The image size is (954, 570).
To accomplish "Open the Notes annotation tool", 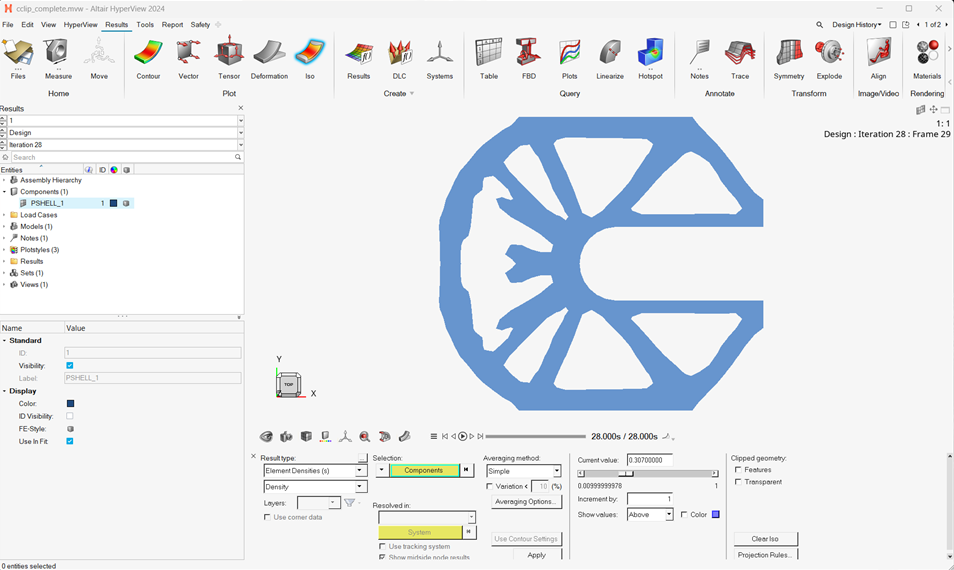I will click(x=699, y=56).
